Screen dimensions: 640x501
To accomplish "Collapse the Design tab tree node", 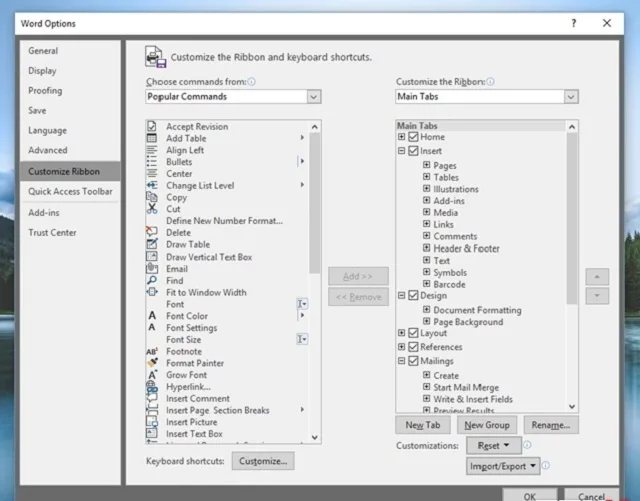I will 402,295.
